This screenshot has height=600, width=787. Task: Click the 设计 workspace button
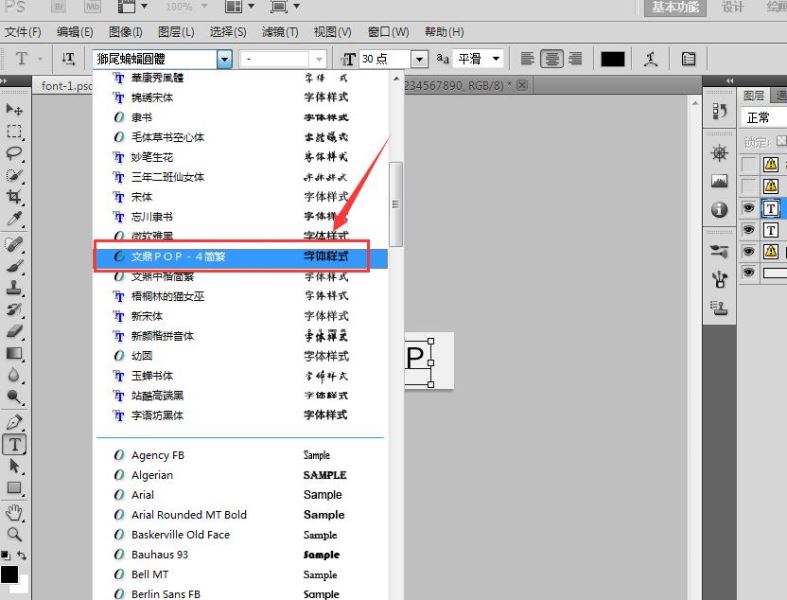(732, 7)
